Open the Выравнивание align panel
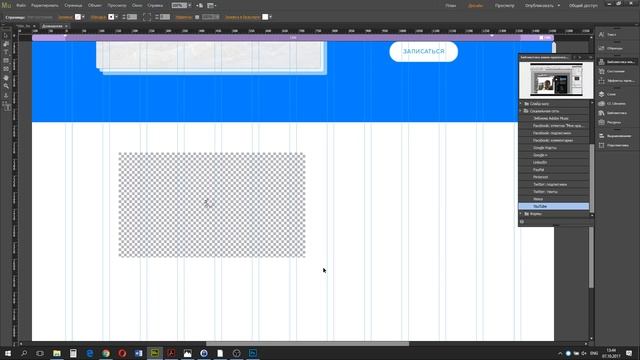 [602, 136]
